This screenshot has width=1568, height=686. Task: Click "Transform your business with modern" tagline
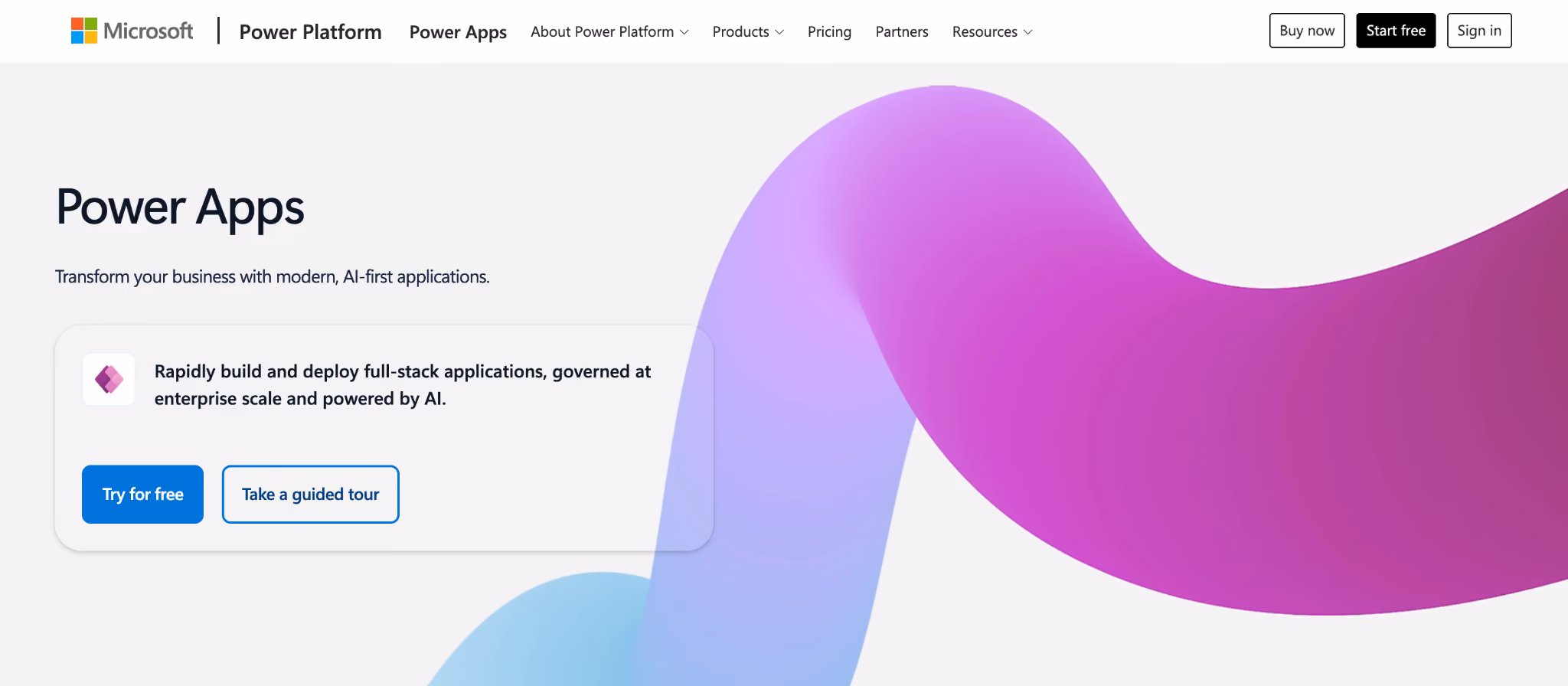point(273,276)
